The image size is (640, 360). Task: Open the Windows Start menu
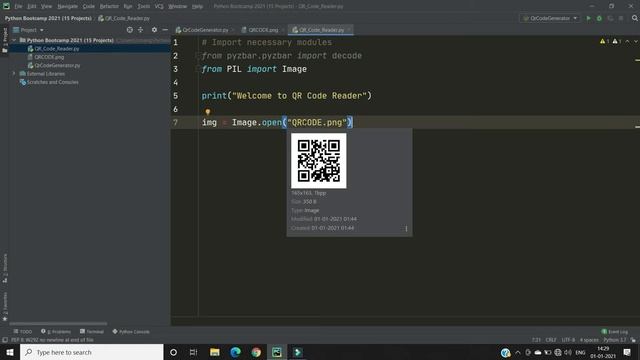(10, 352)
